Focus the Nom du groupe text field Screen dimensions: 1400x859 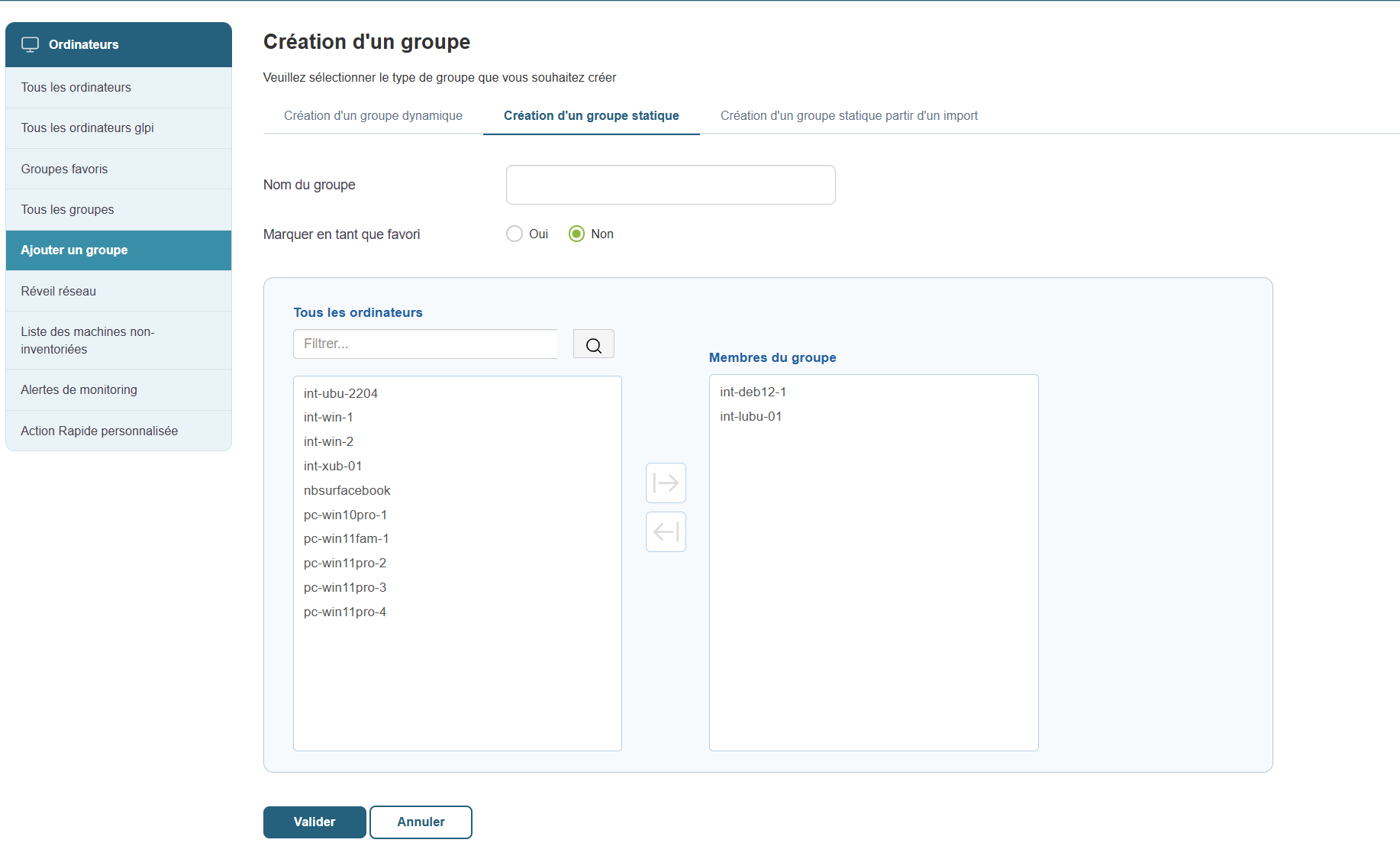(670, 185)
